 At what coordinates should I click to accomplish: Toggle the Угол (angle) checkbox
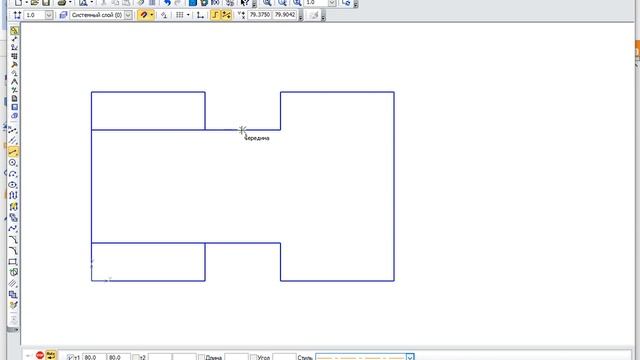pyautogui.click(x=253, y=358)
